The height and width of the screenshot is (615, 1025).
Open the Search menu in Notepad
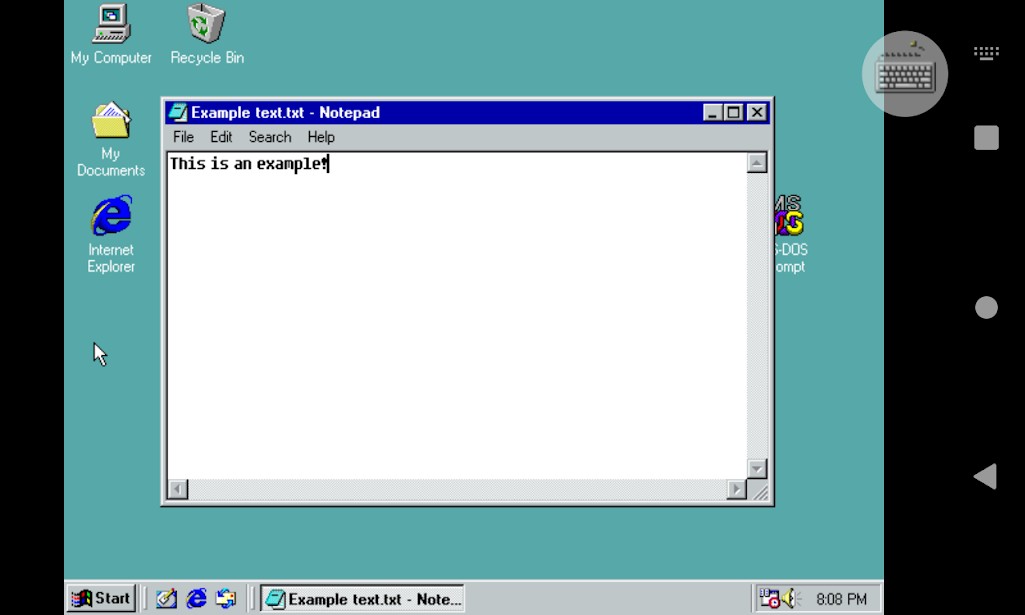[270, 137]
